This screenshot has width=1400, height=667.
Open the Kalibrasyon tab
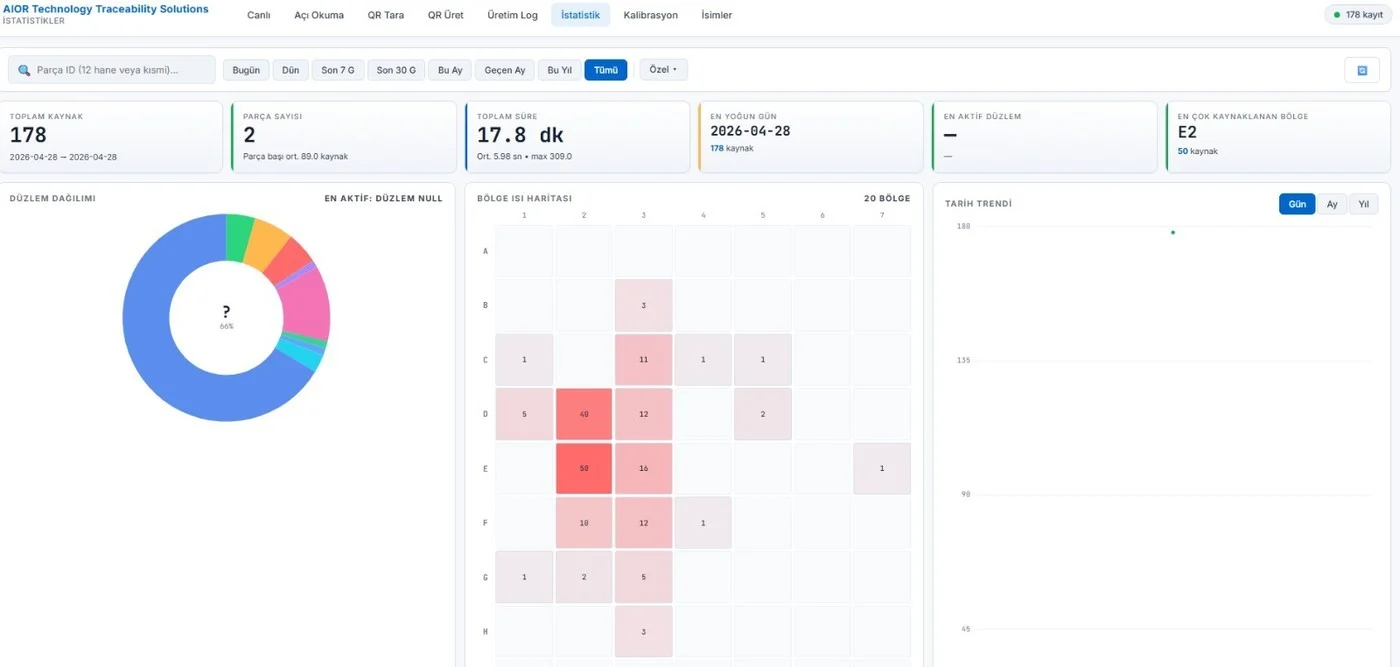click(650, 15)
